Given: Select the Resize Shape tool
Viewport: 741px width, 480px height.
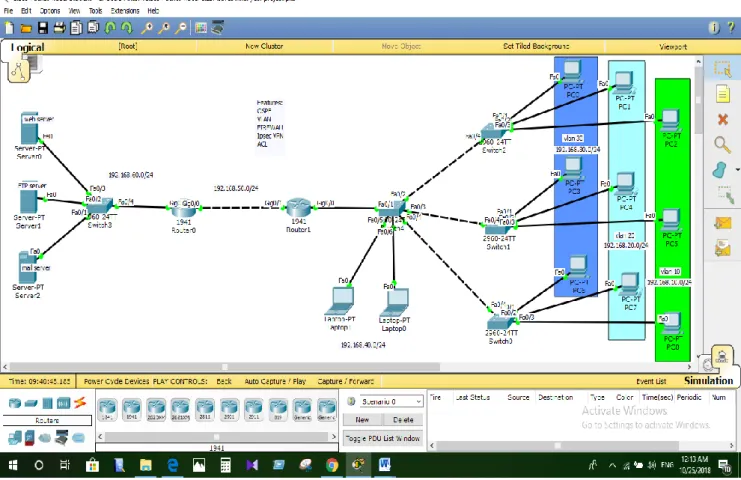Looking at the screenshot, I should coord(724,194).
